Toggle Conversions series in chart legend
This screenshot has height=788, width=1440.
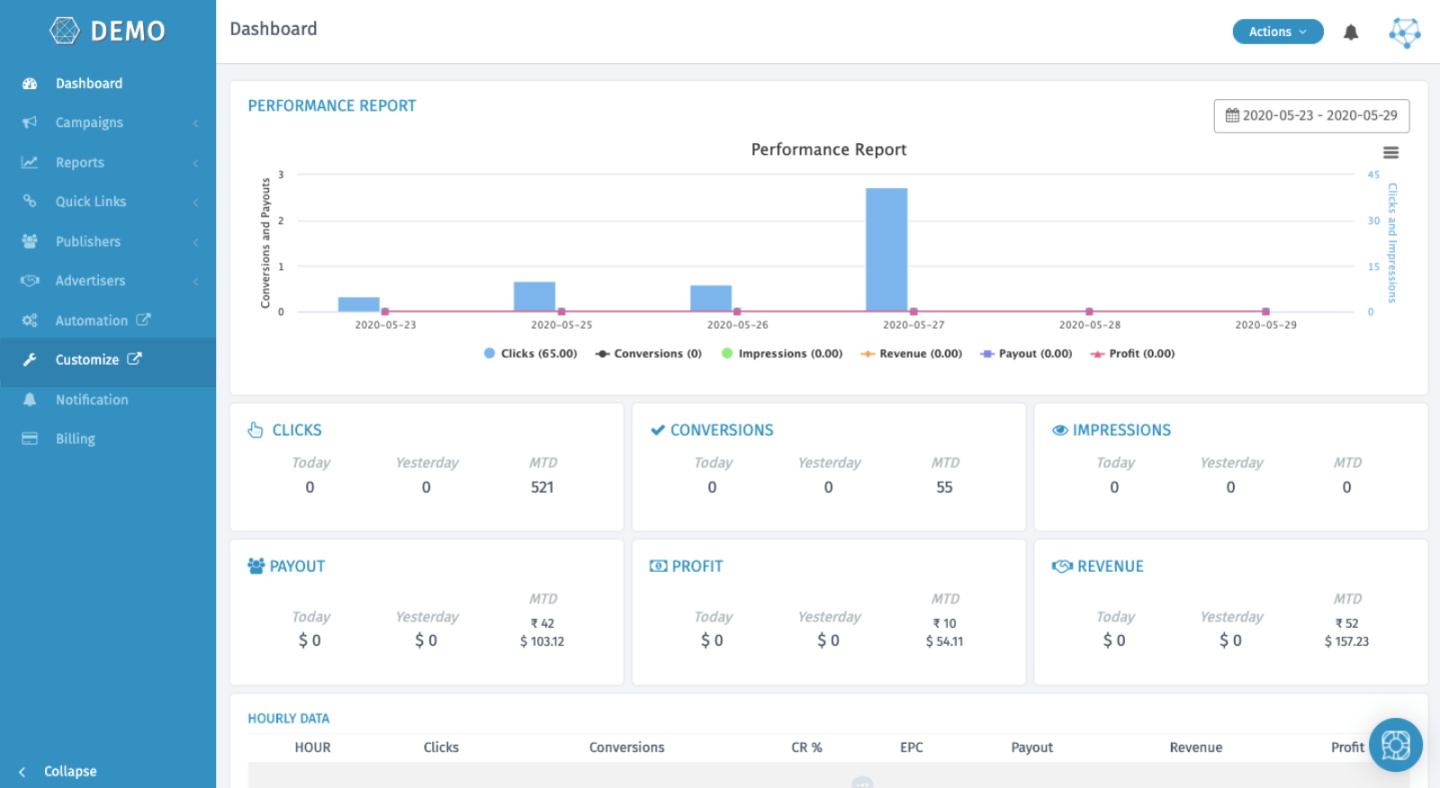tap(648, 354)
